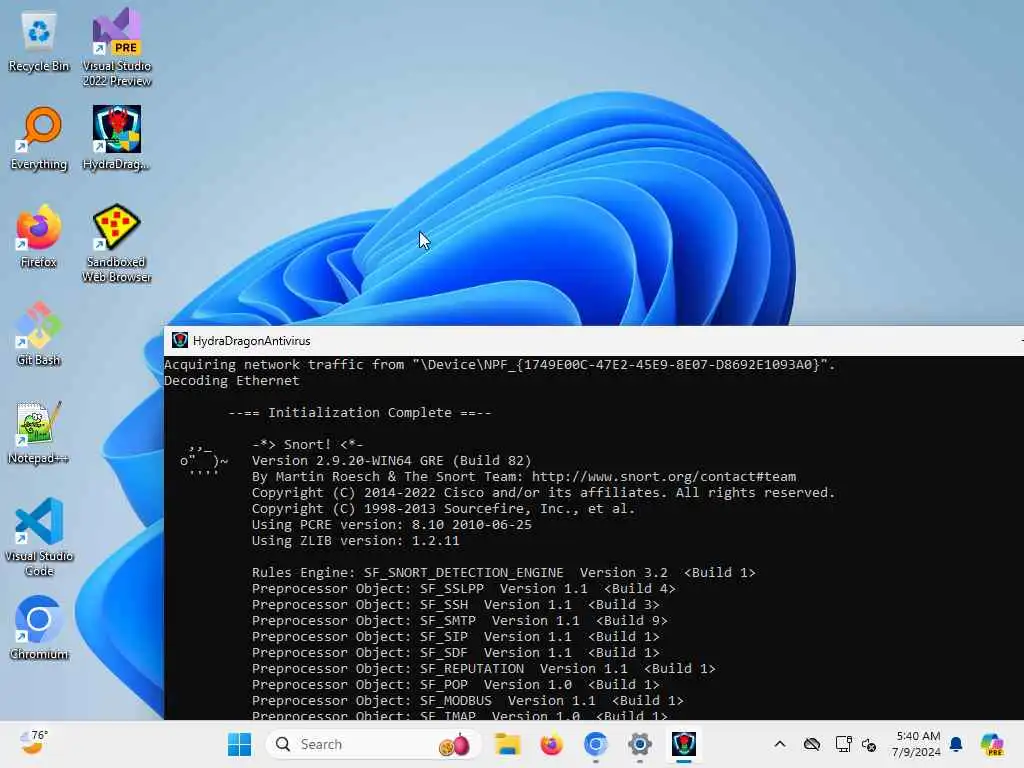Select the Notepad++ desktop icon
Image resolution: width=1024 pixels, height=768 pixels.
point(39,432)
